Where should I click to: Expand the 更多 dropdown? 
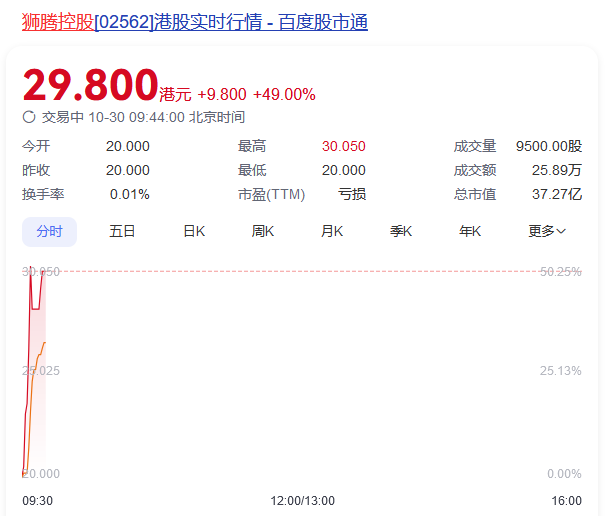coord(547,231)
